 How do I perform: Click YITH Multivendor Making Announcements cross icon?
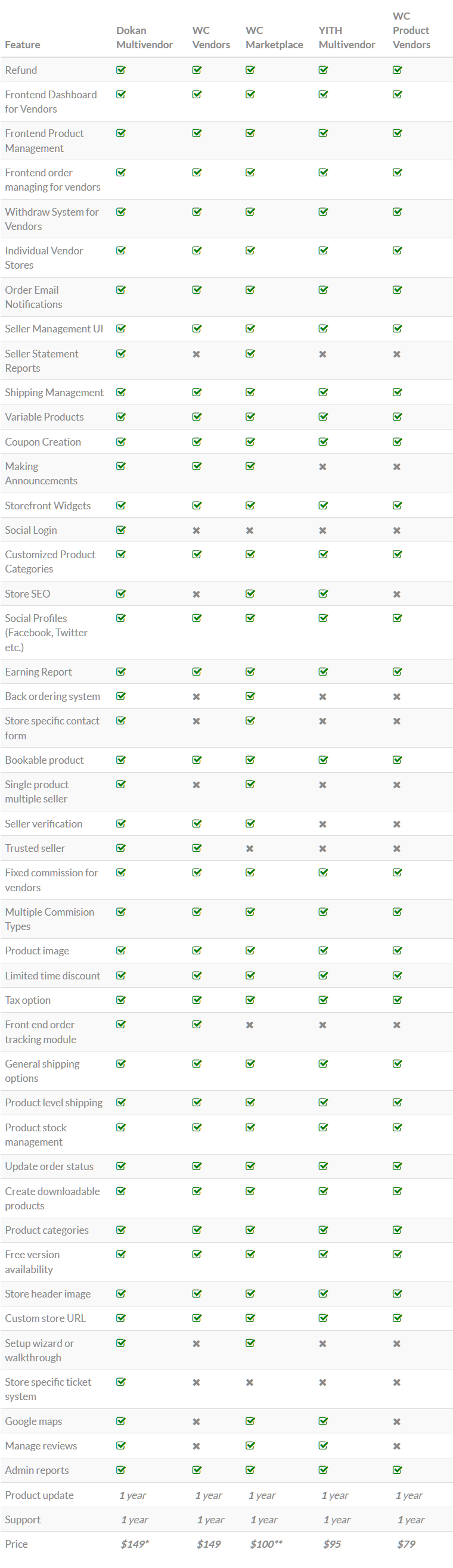coord(322,467)
